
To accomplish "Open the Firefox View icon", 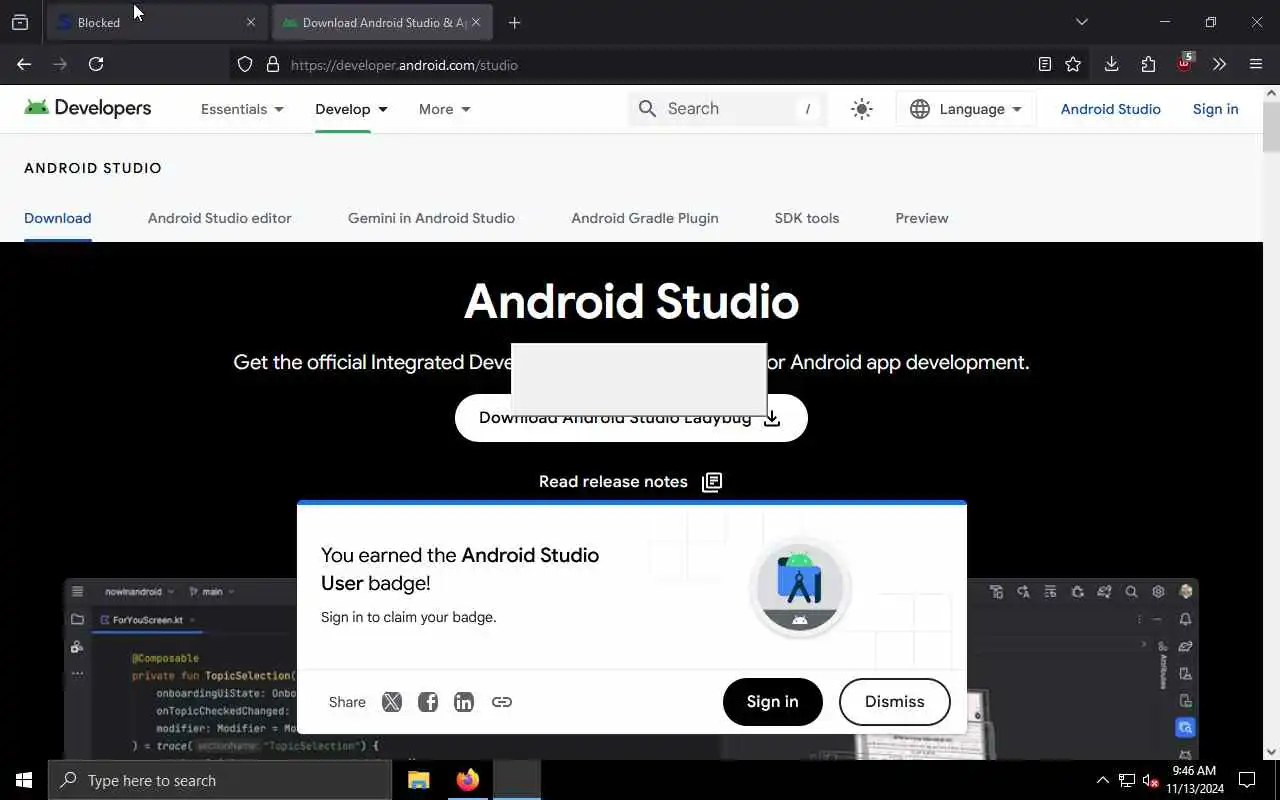I will click(x=20, y=22).
